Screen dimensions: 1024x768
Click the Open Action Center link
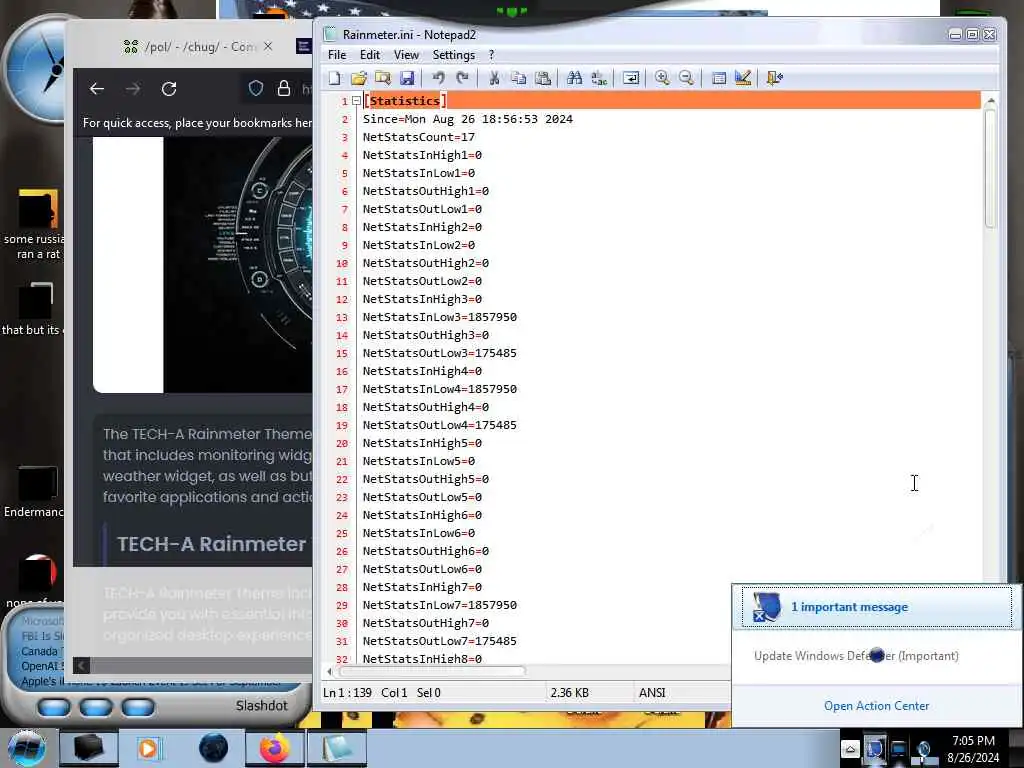(x=876, y=706)
